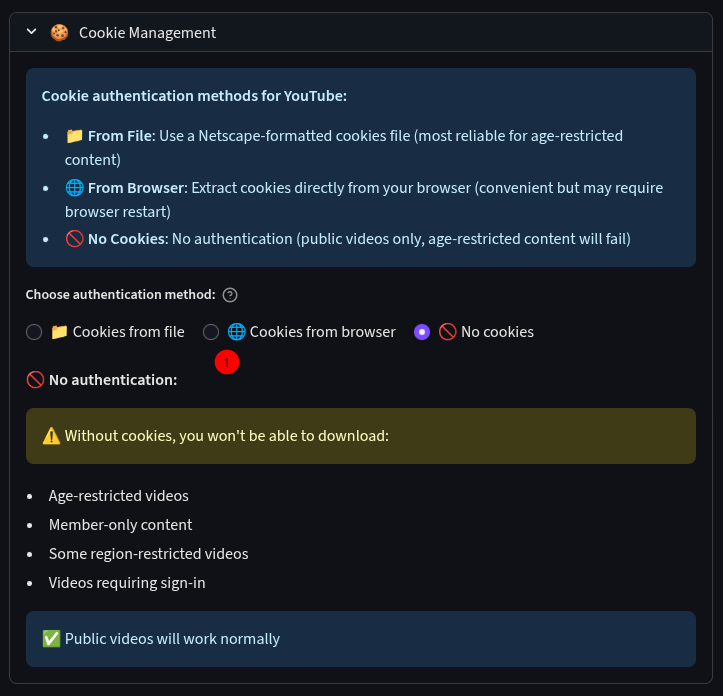The image size is (723, 696).
Task: Click the Cookie Management header title
Action: pos(148,33)
